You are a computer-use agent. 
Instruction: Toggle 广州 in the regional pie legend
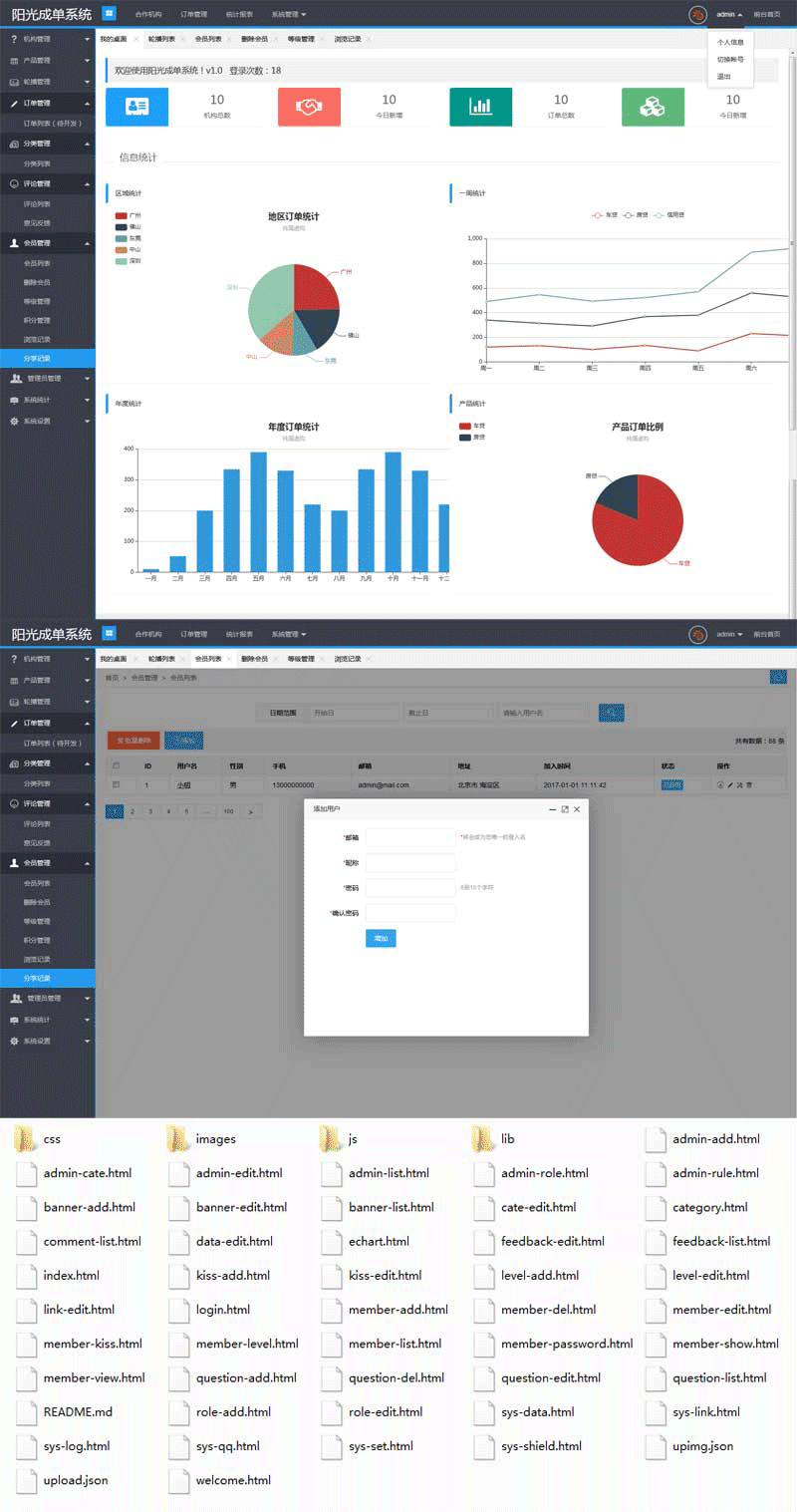(x=122, y=215)
